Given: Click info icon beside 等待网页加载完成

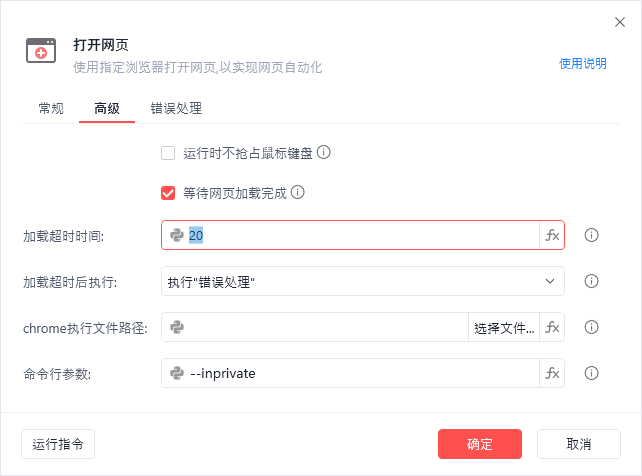Looking at the screenshot, I should [298, 192].
